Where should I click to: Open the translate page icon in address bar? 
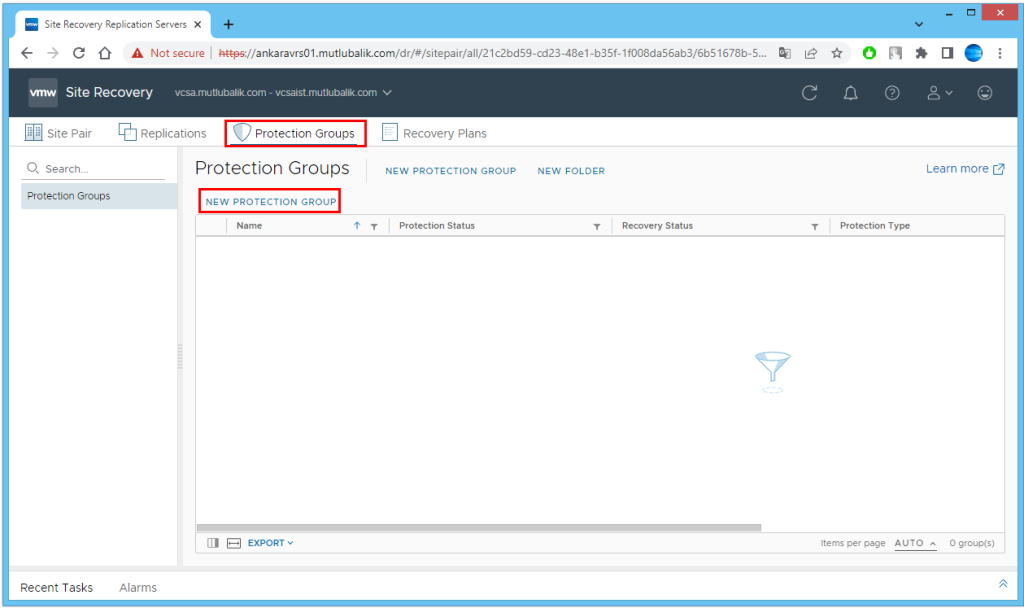point(784,53)
